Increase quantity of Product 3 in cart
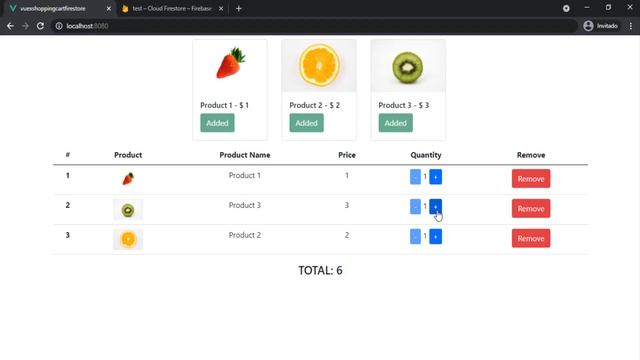Image resolution: width=640 pixels, height=360 pixels. 436,207
